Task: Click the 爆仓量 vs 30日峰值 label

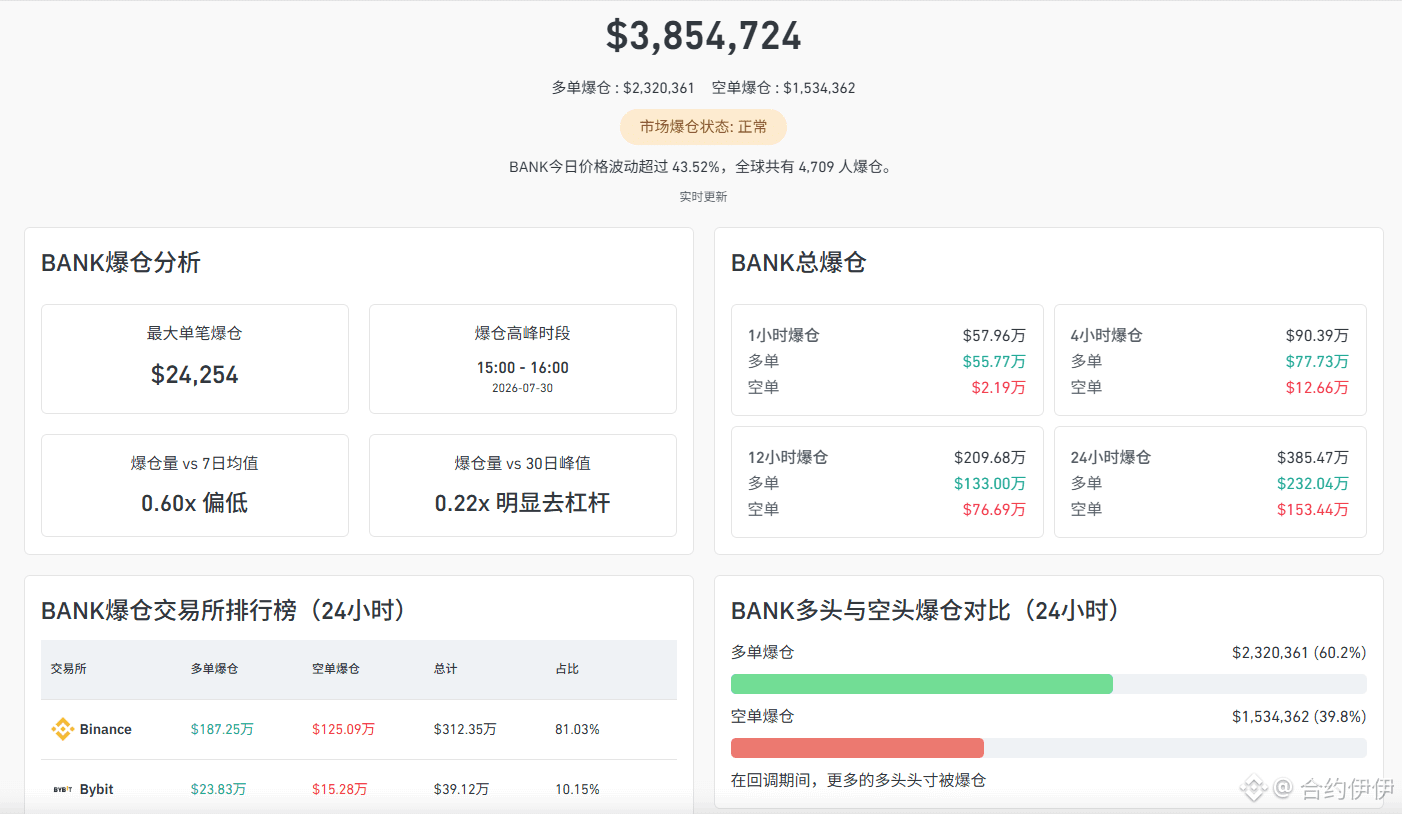Action: 523,464
